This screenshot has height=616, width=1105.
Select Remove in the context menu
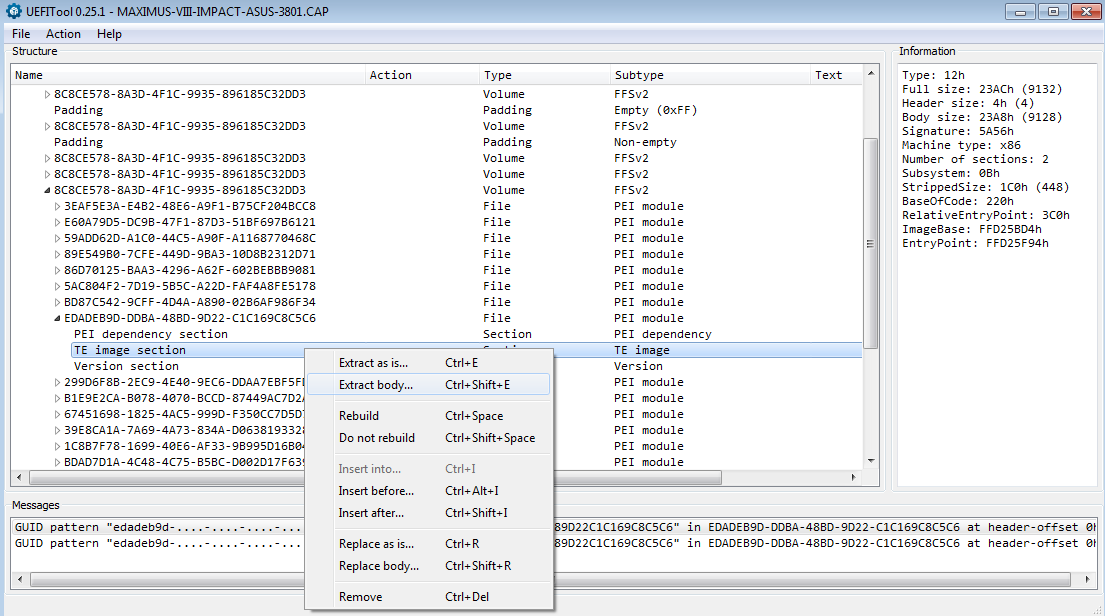[428, 596]
